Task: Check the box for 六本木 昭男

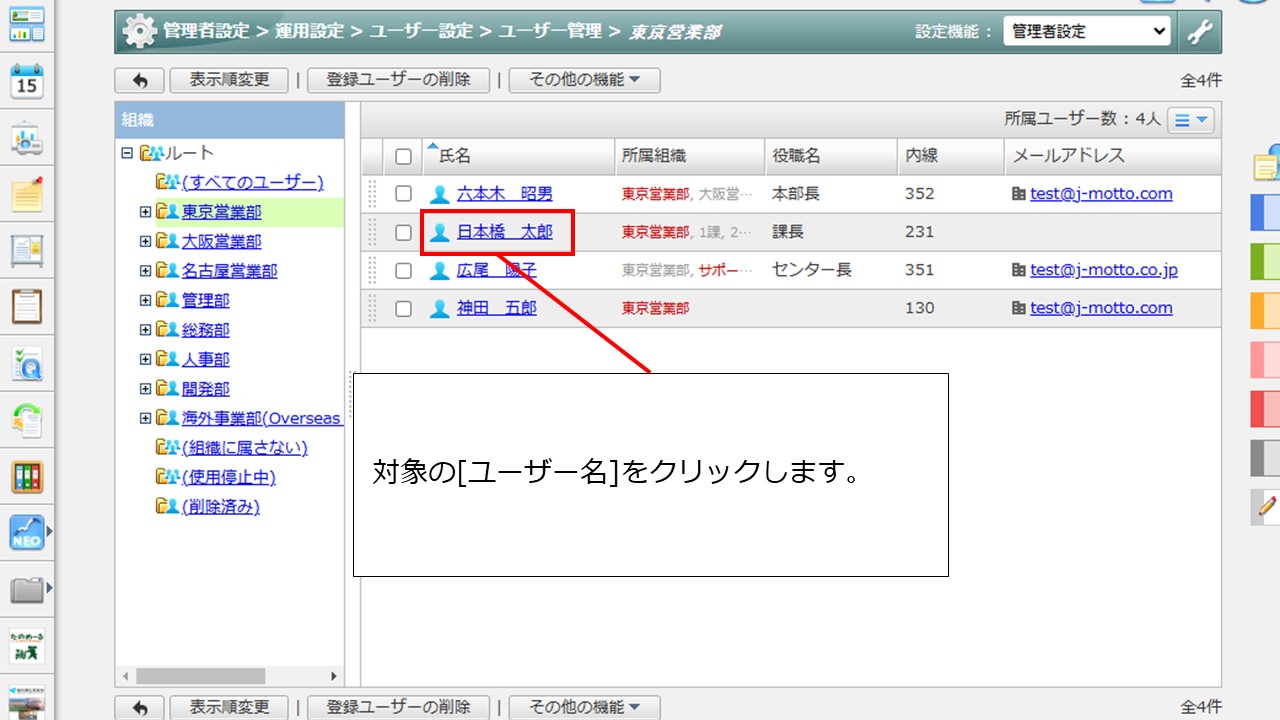Action: [403, 194]
